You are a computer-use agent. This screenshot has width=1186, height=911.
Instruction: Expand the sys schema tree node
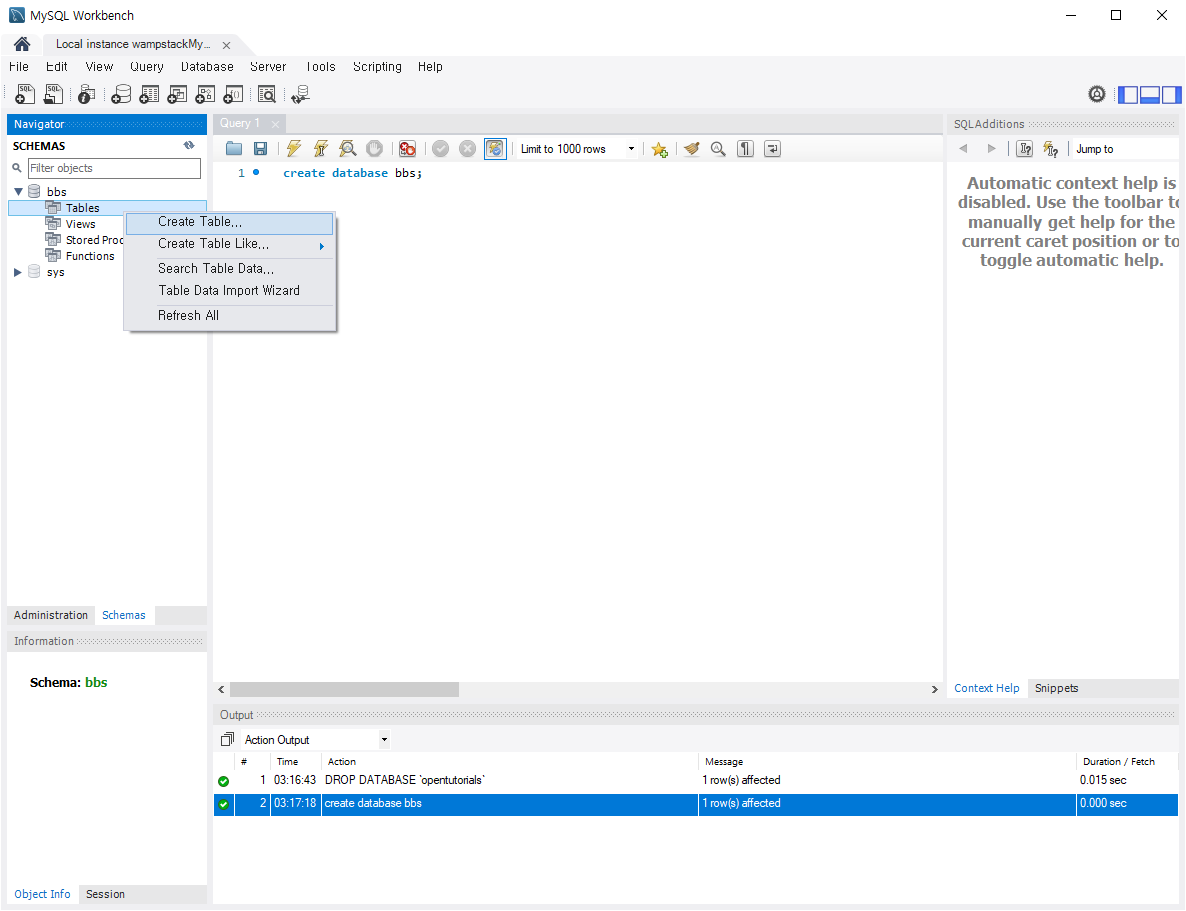click(x=18, y=272)
